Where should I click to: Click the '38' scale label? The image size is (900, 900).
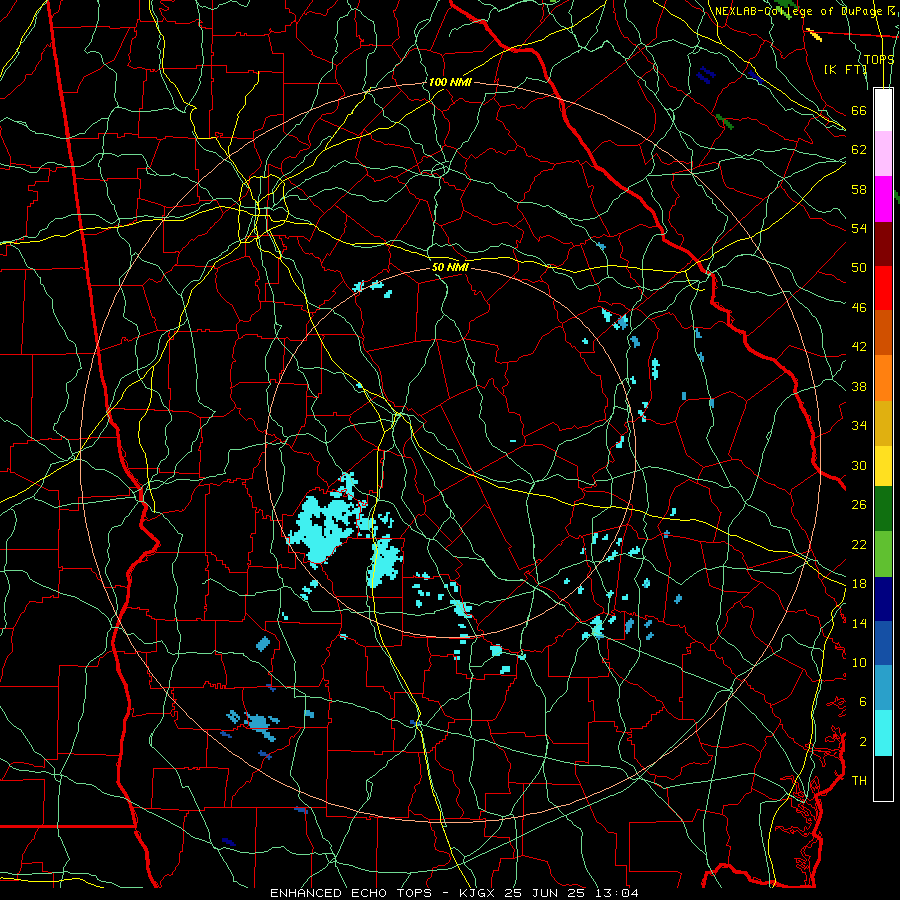859,387
